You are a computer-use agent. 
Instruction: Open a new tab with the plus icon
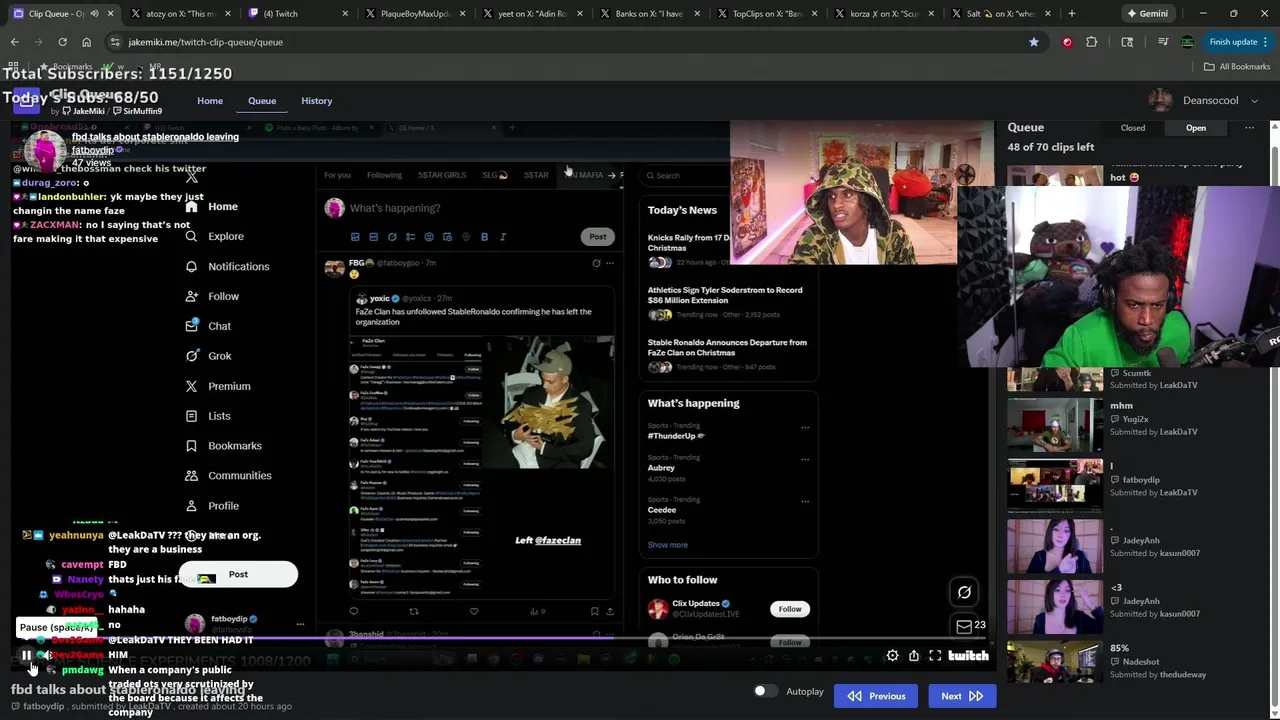(1071, 14)
